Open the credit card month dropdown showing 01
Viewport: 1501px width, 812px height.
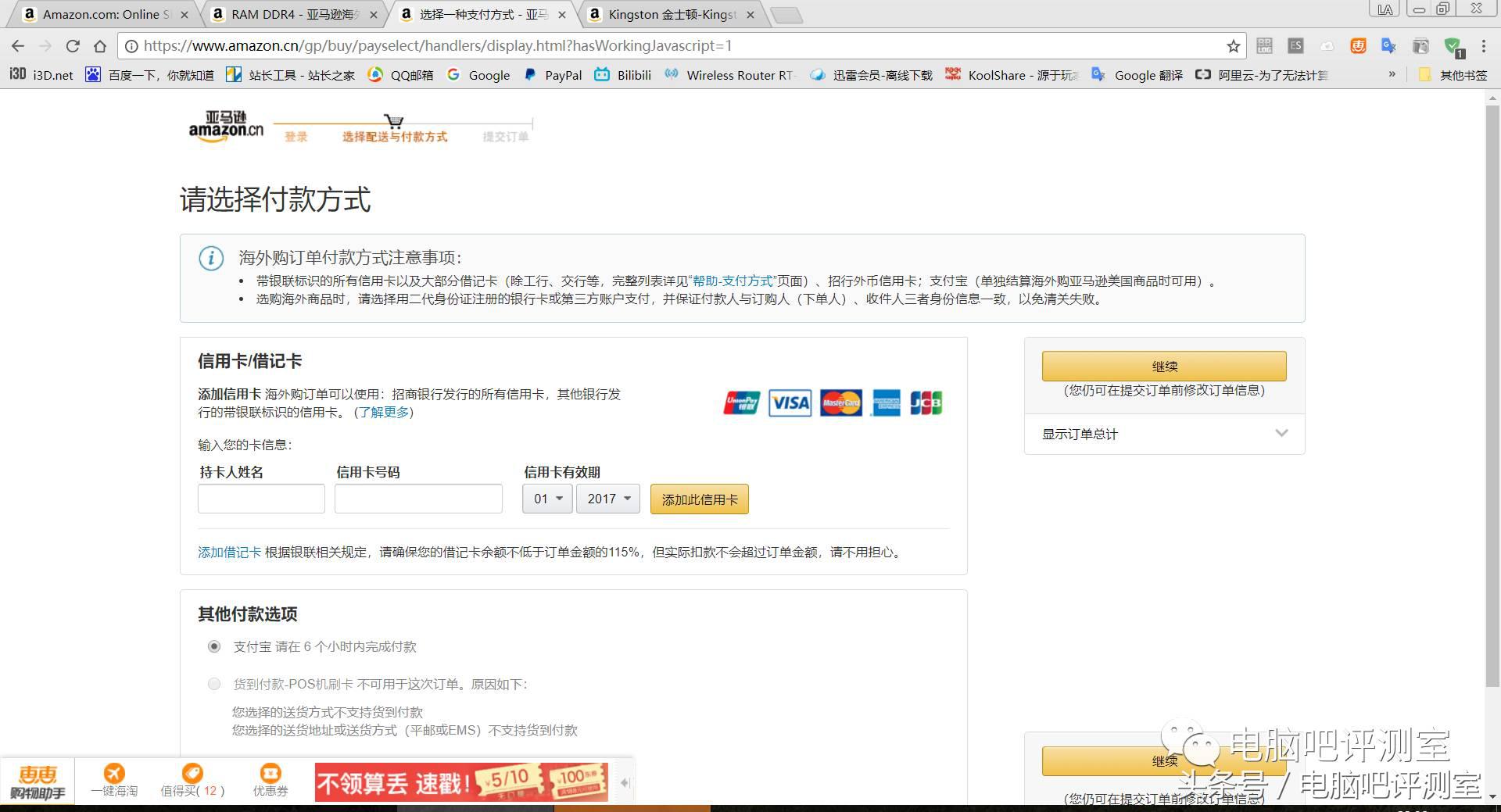click(546, 499)
